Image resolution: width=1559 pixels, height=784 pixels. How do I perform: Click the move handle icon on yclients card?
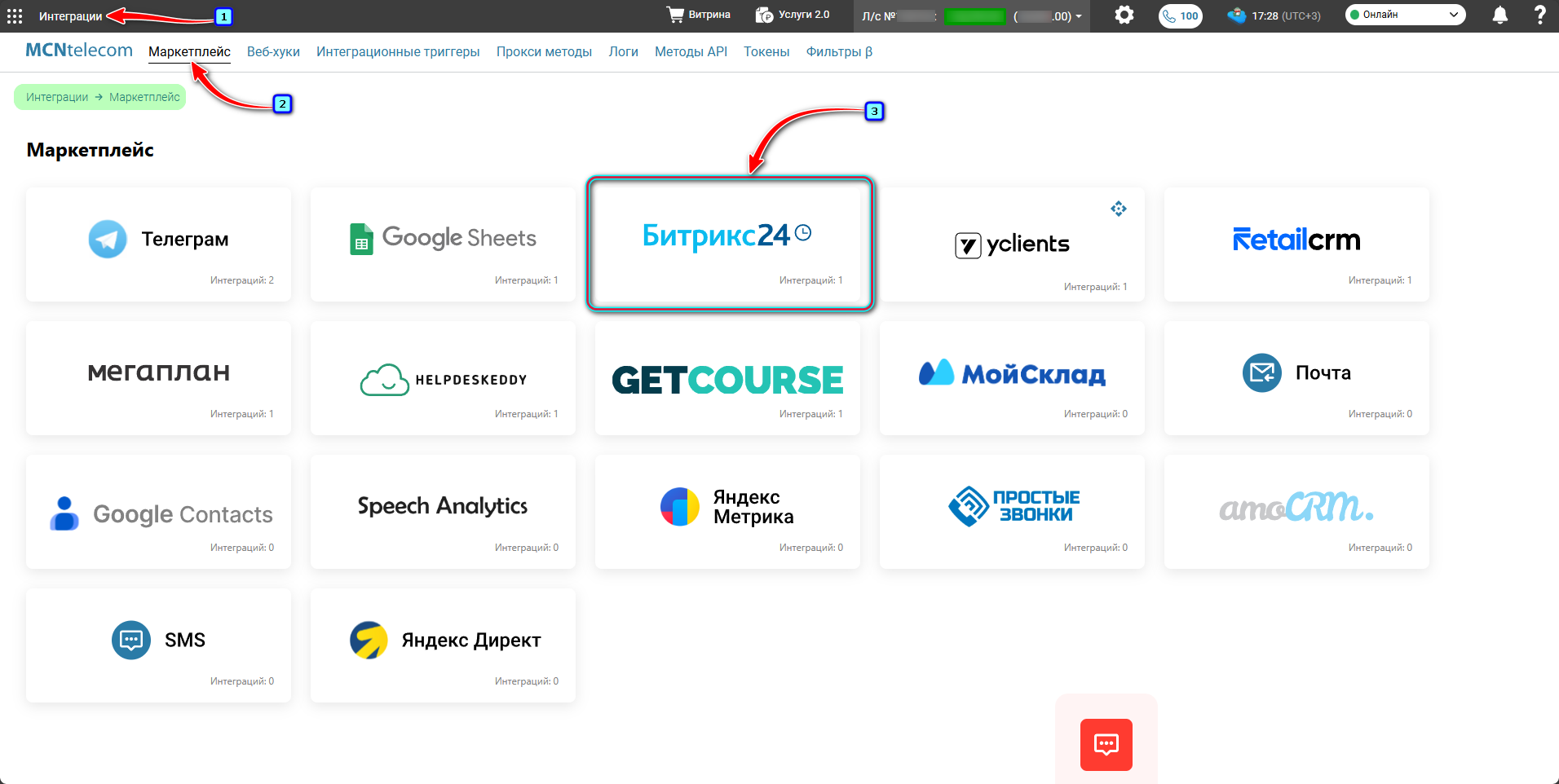(1119, 209)
